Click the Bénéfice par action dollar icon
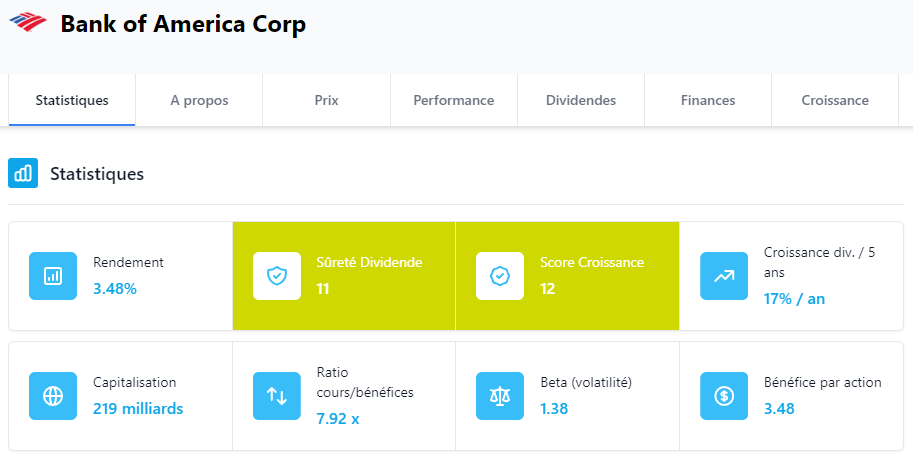Screen dimensions: 913x461 click(724, 396)
